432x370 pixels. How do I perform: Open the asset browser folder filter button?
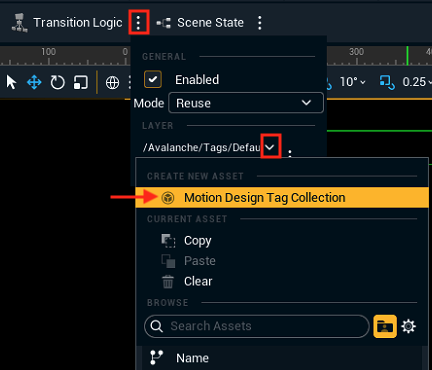385,326
